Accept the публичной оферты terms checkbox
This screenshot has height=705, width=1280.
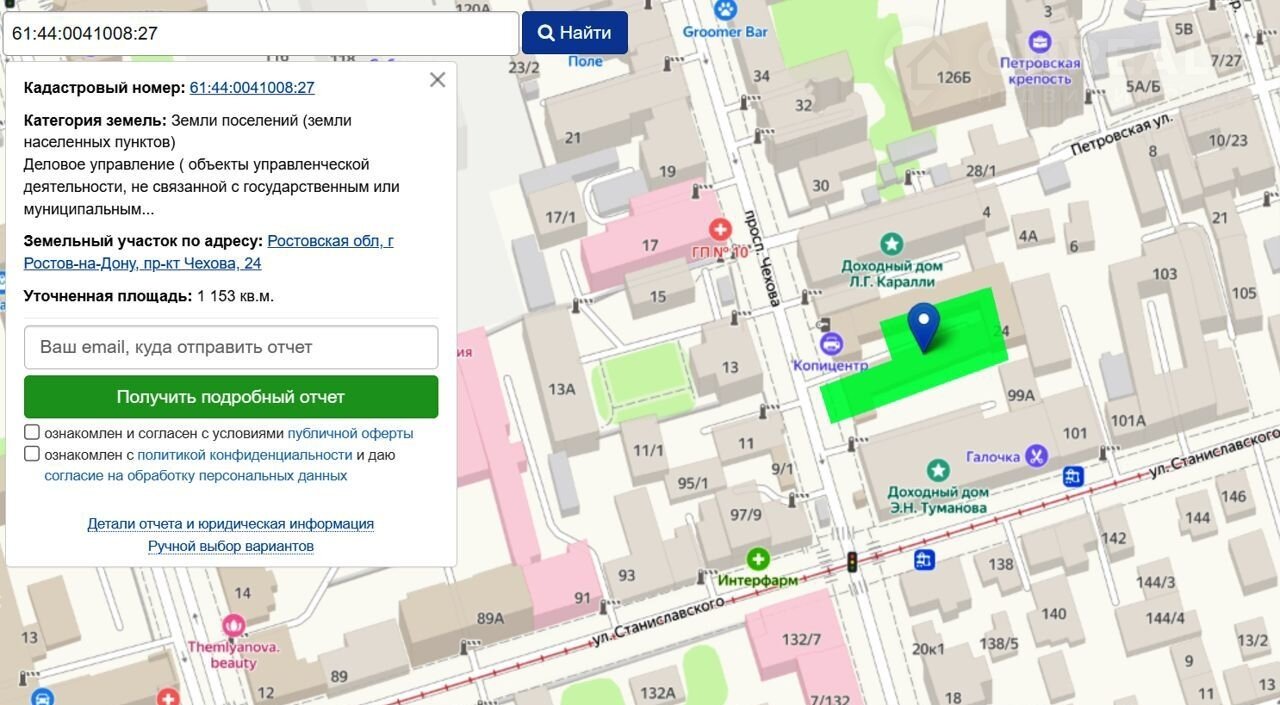tap(32, 433)
